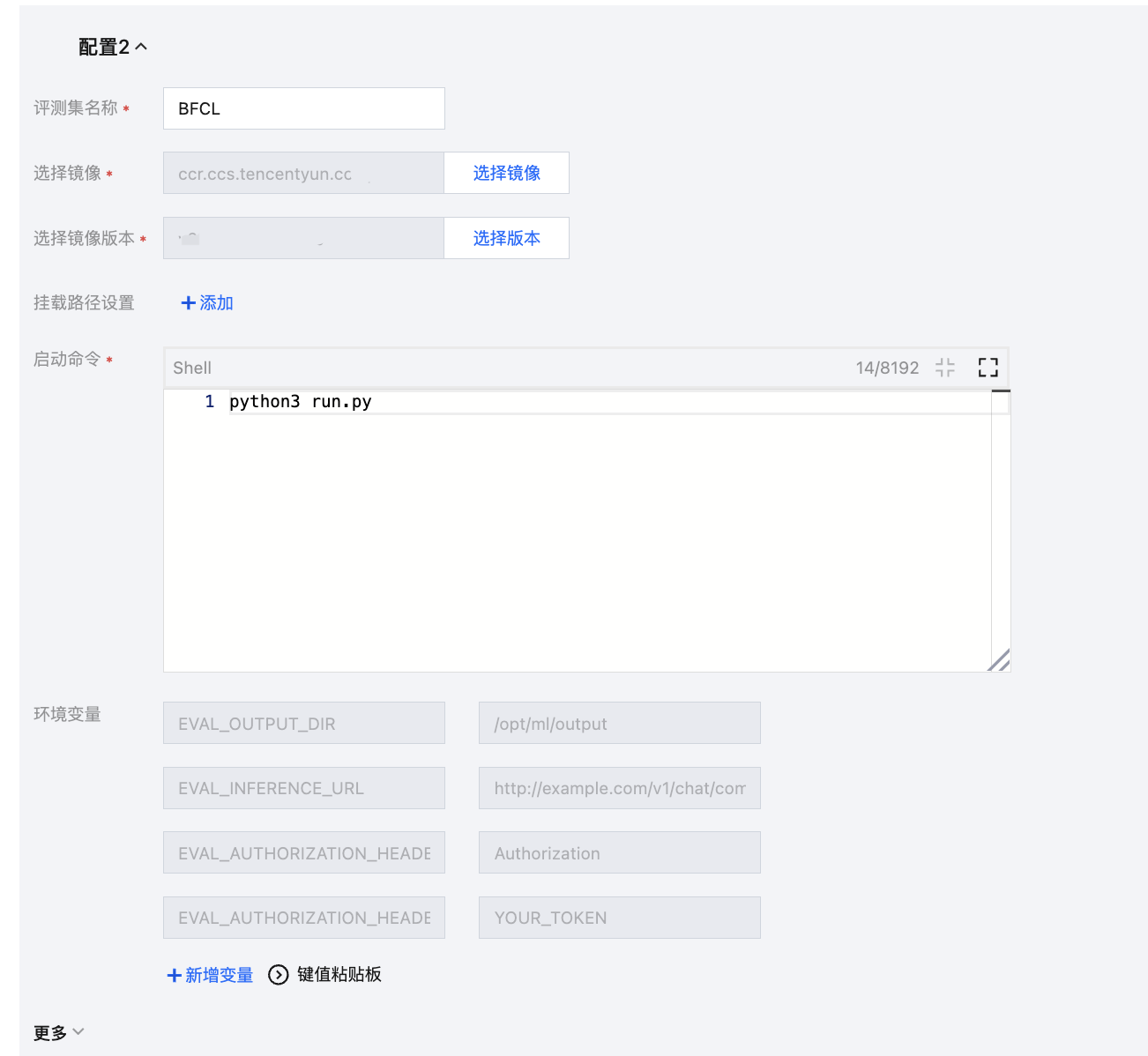1148x1056 pixels.
Task: Click line number 1 in the editor
Action: [x=210, y=402]
